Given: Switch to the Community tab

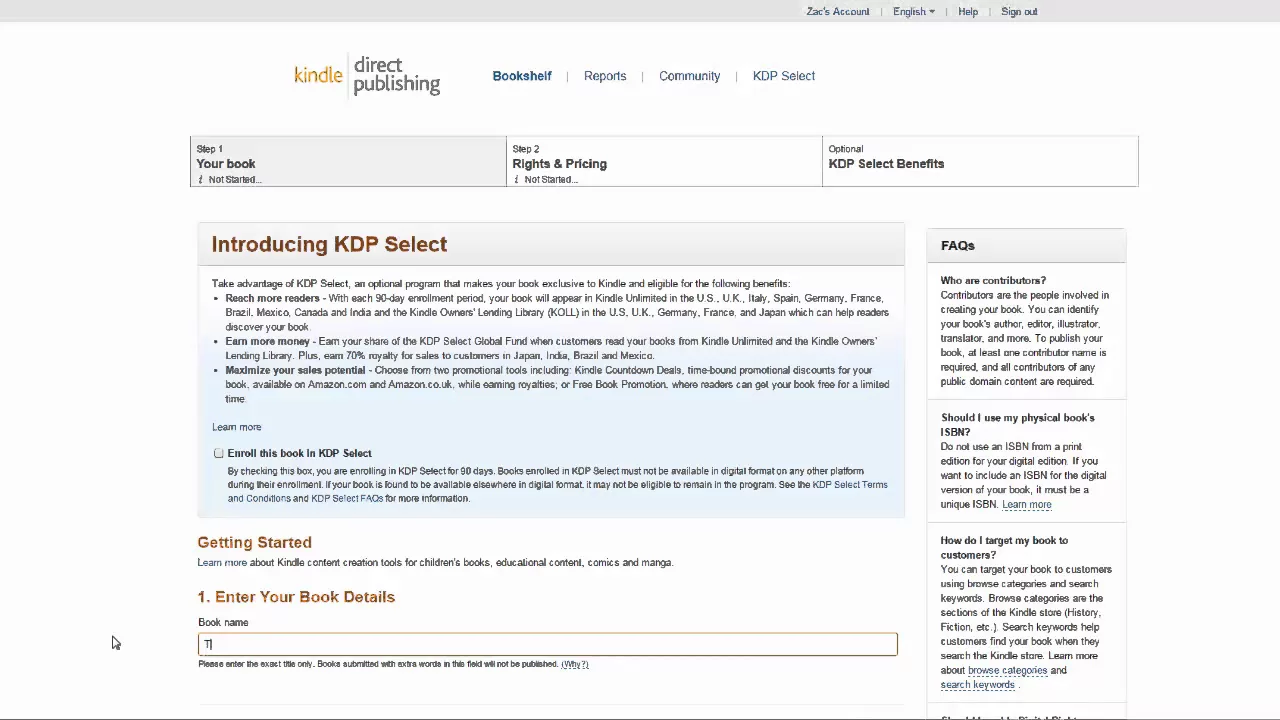Looking at the screenshot, I should [689, 76].
